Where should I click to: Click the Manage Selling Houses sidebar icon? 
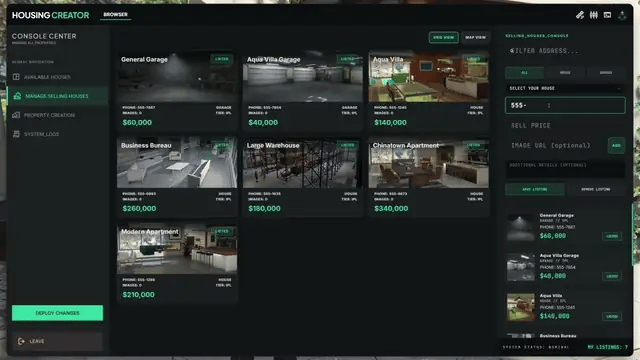pos(17,96)
